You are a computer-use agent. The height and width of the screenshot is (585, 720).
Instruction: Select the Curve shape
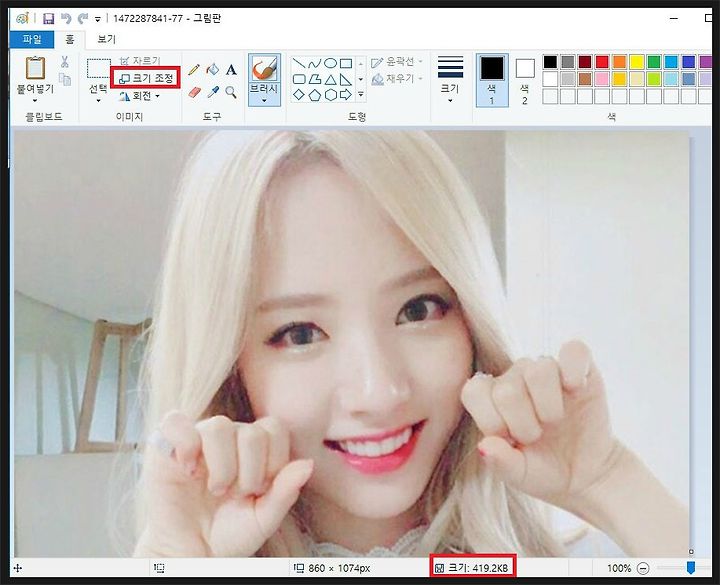tap(314, 63)
